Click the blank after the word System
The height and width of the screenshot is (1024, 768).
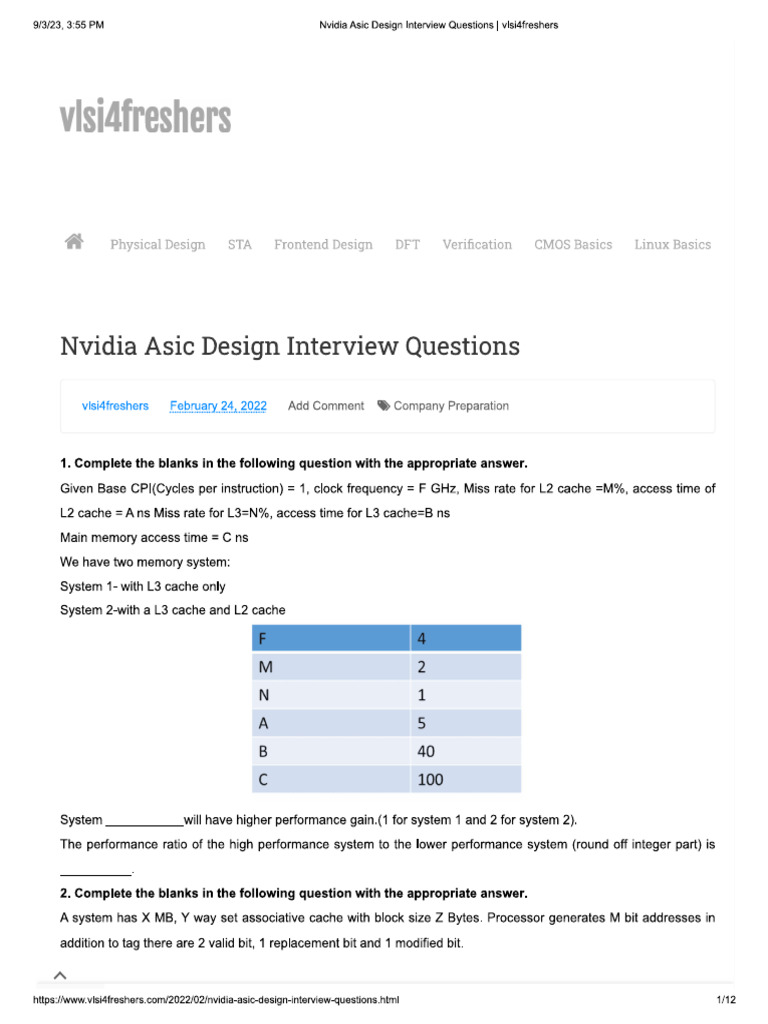(144, 821)
